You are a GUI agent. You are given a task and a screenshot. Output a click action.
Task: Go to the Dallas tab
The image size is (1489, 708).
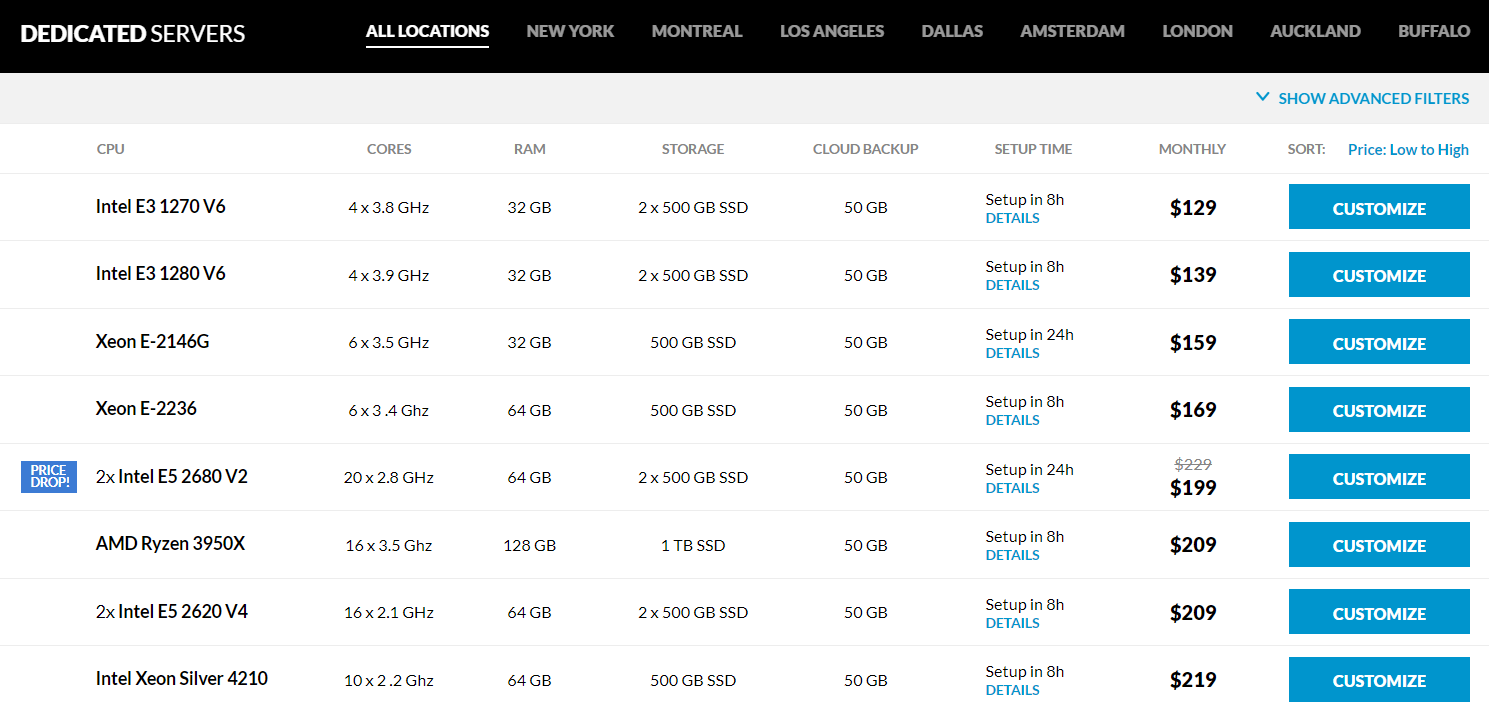[x=952, y=31]
